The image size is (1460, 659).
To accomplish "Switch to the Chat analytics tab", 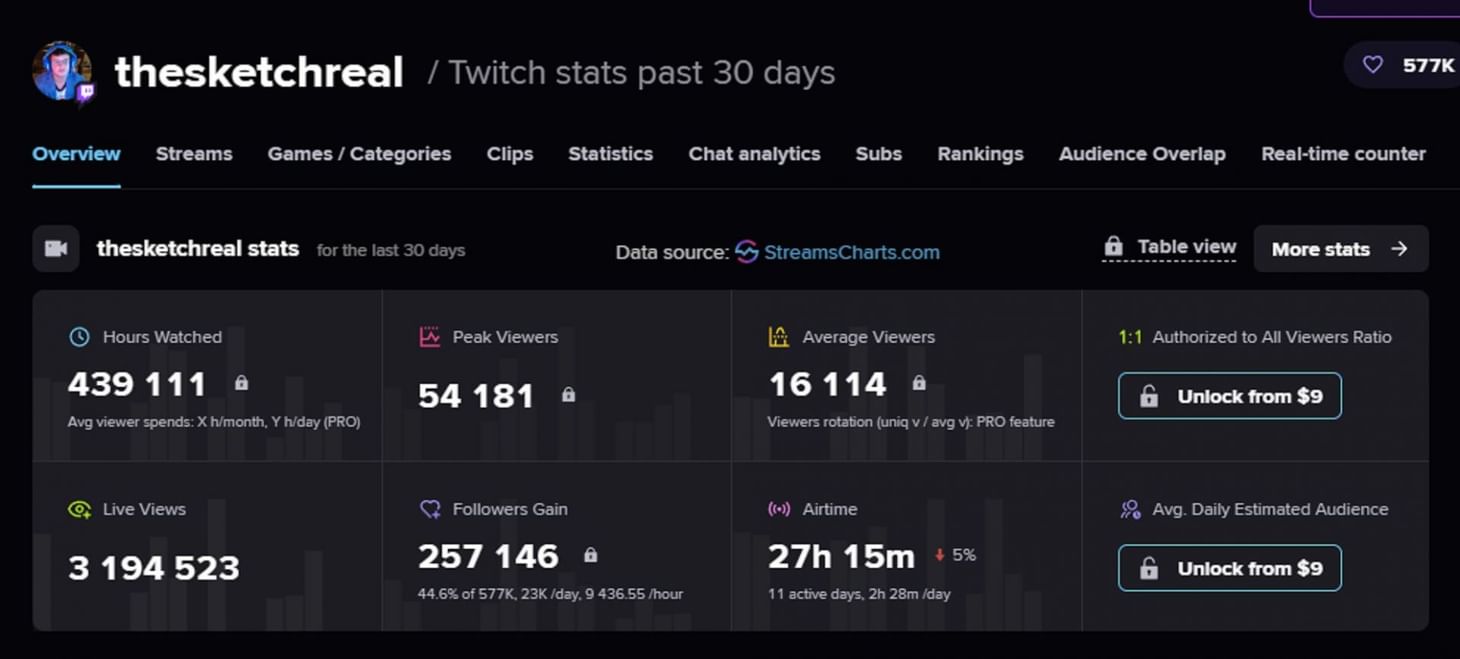I will tap(754, 154).
